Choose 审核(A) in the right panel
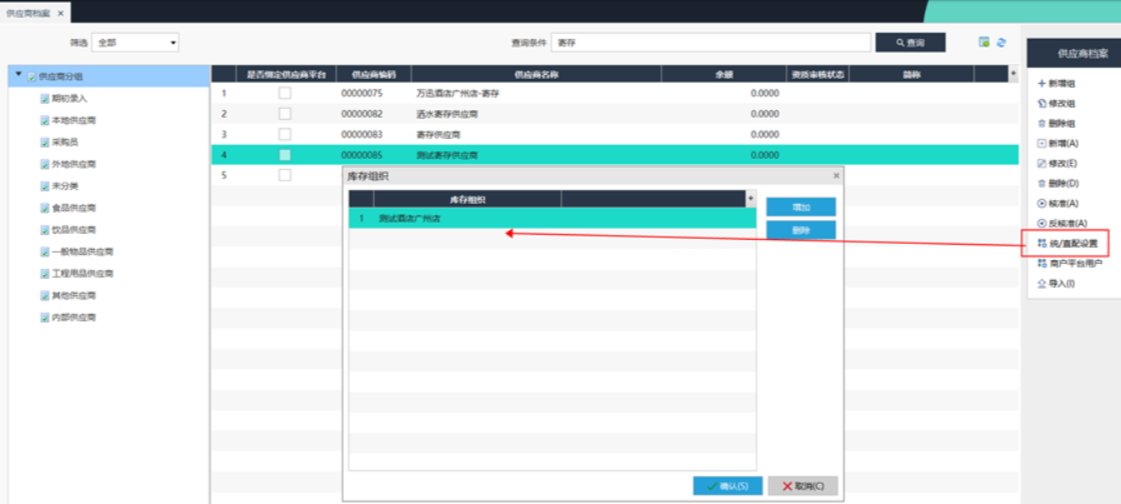Viewport: 1121px width, 504px height. point(1062,204)
